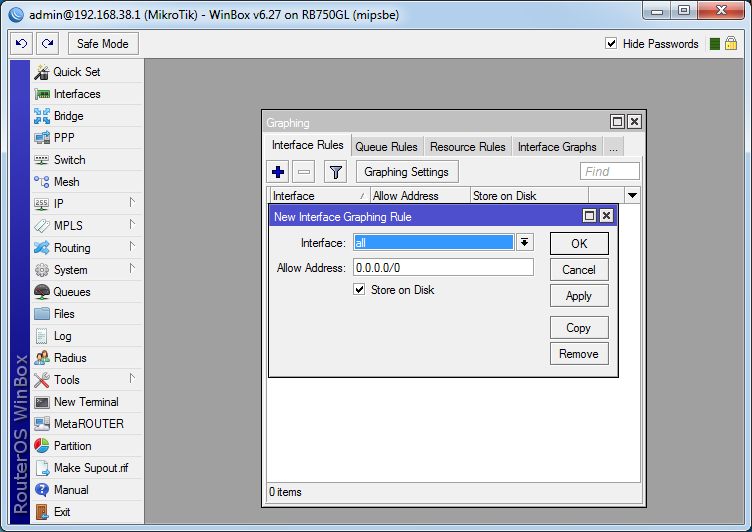Click the padlock icon in top bar
Viewport: 752px width, 532px height.
731,44
